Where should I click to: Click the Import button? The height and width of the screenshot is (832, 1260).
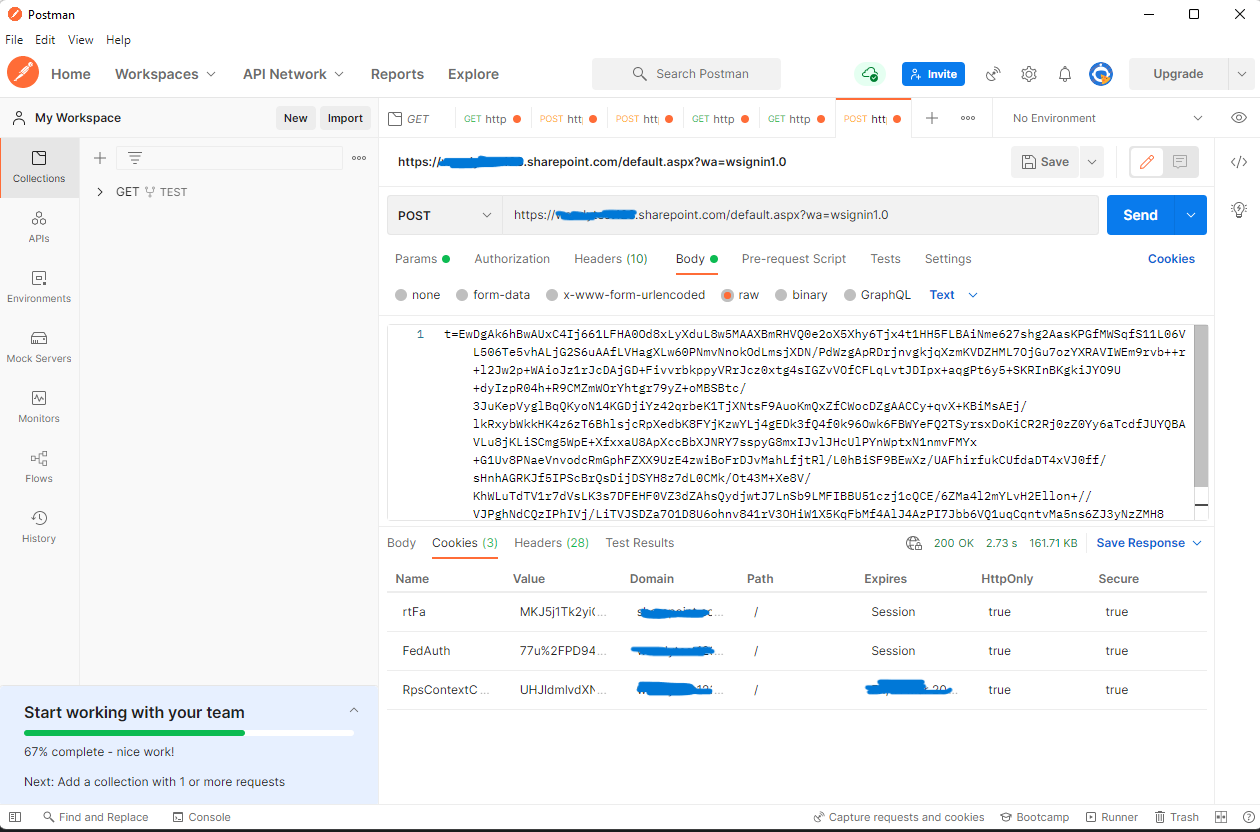345,118
